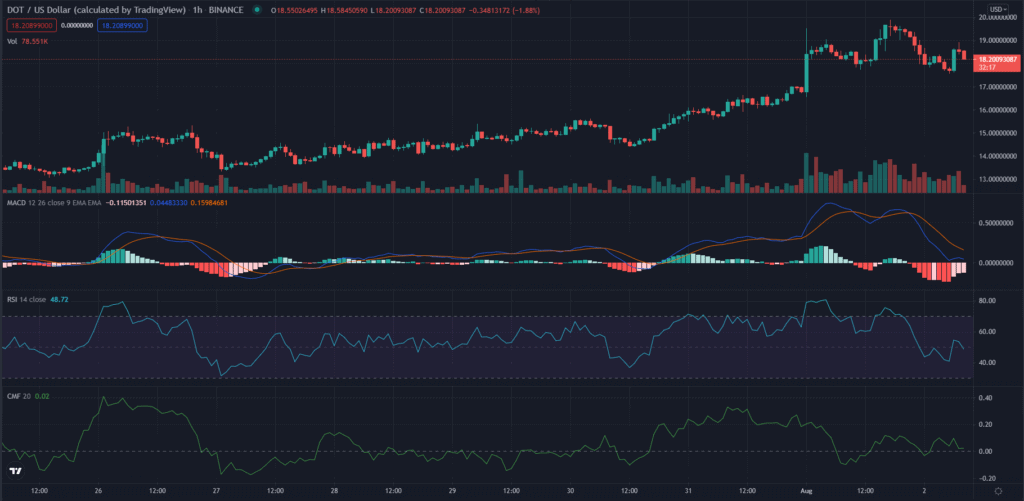
Task: Select the RSI 14 close legend
Action: point(26,299)
